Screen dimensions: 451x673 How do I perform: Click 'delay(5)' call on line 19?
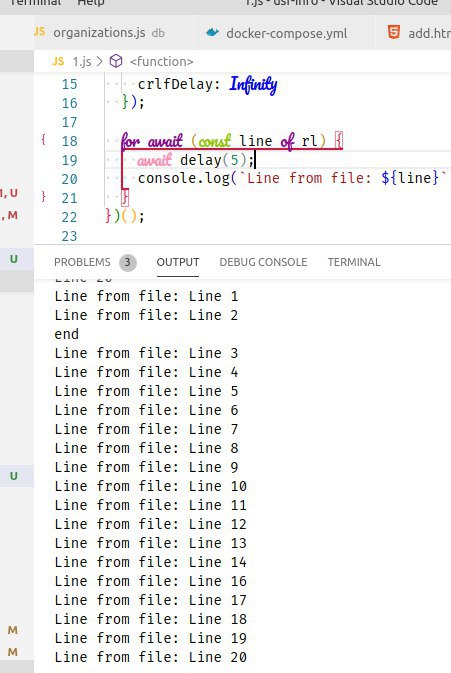coord(213,160)
